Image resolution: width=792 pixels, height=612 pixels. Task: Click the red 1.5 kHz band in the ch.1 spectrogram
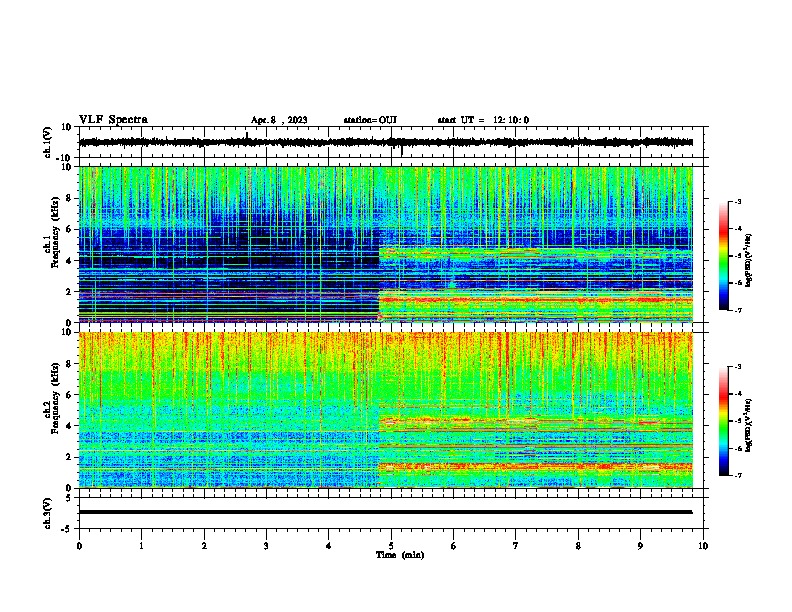tap(535, 300)
